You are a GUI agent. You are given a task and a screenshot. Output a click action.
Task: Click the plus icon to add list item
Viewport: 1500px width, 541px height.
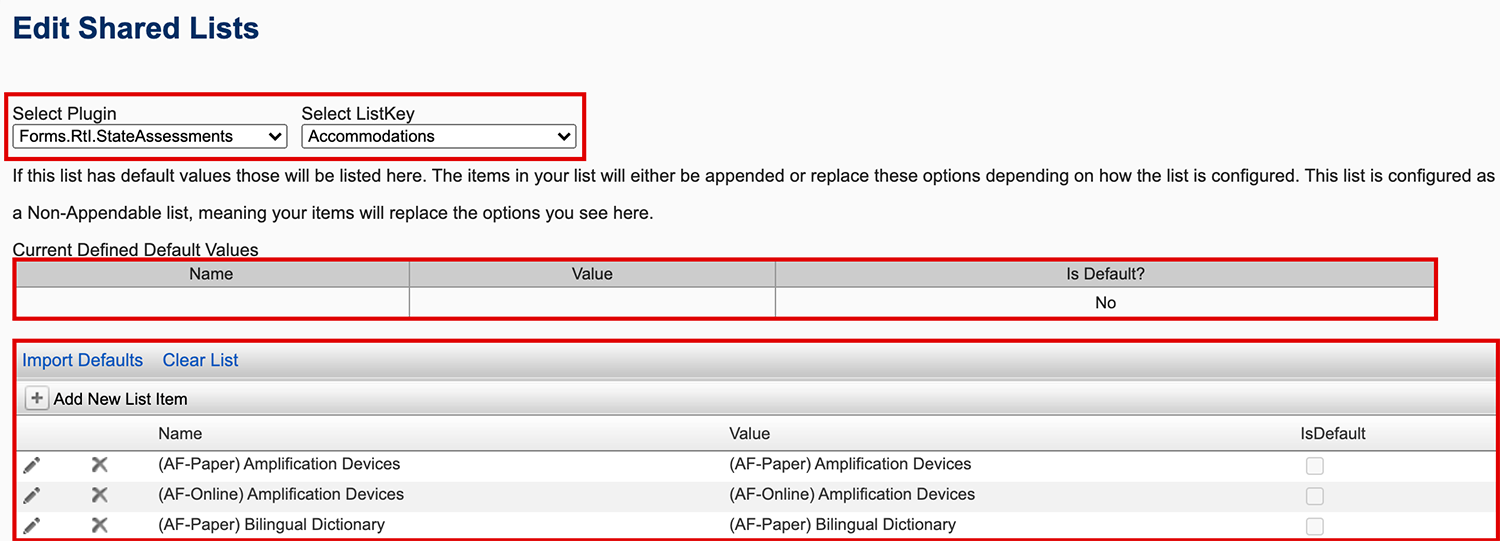[x=37, y=399]
